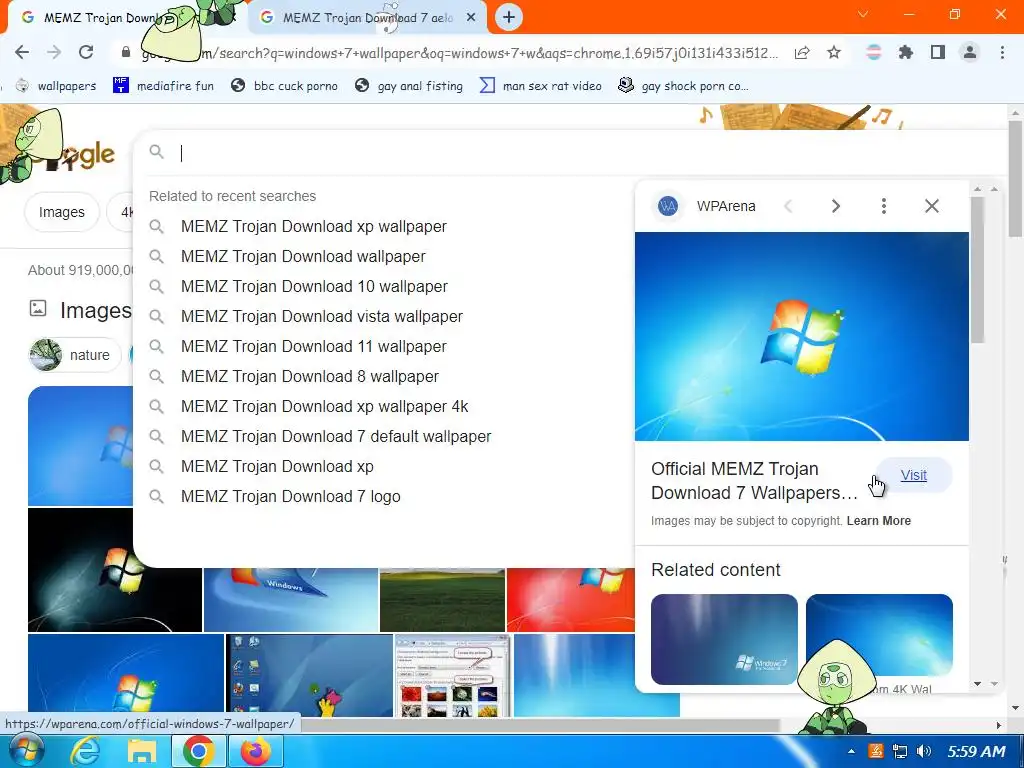This screenshot has height=768, width=1024.
Task: Select suggestion MEMZ Trojan Download 11 wallpaper
Action: [313, 347]
